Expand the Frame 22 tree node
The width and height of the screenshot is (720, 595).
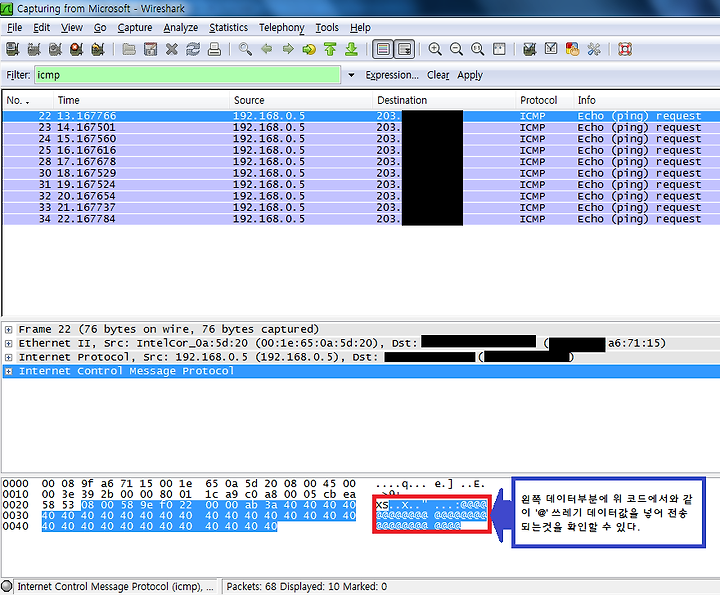tap(8, 330)
